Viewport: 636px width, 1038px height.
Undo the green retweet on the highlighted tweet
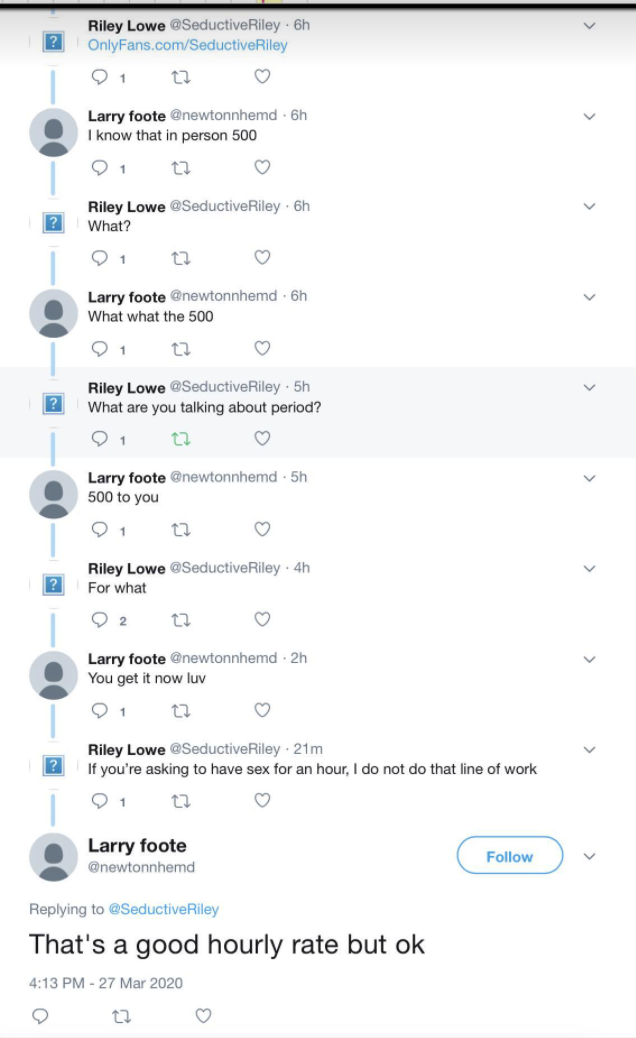click(181, 438)
